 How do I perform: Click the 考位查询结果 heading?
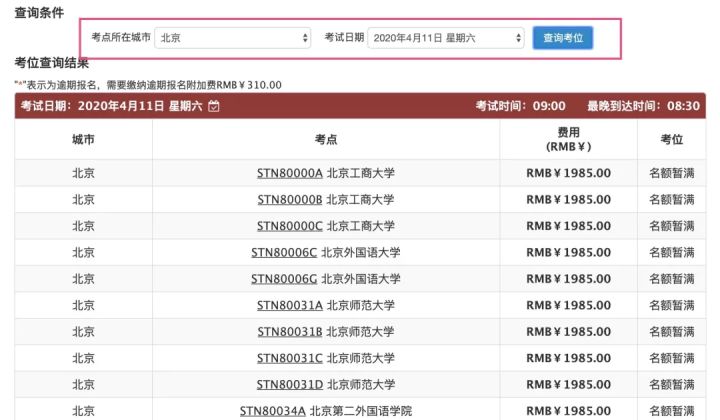[51, 62]
